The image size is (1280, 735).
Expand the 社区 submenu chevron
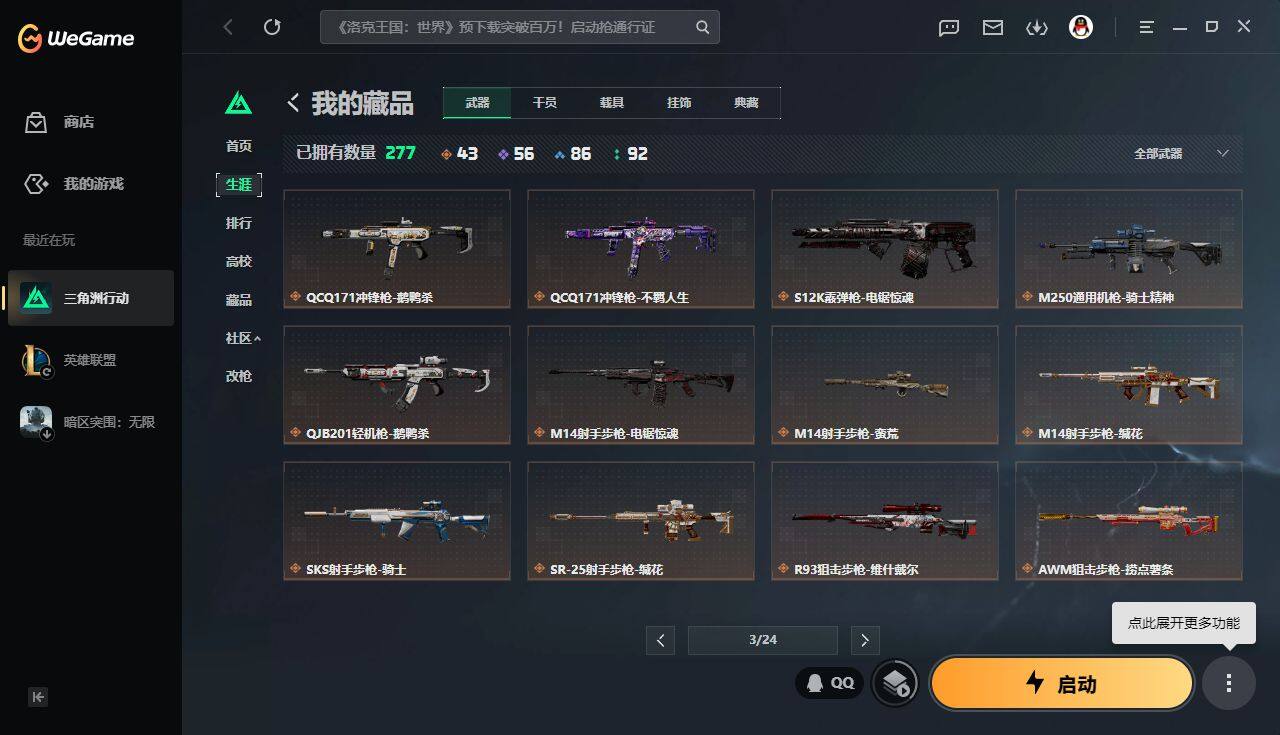(257, 338)
